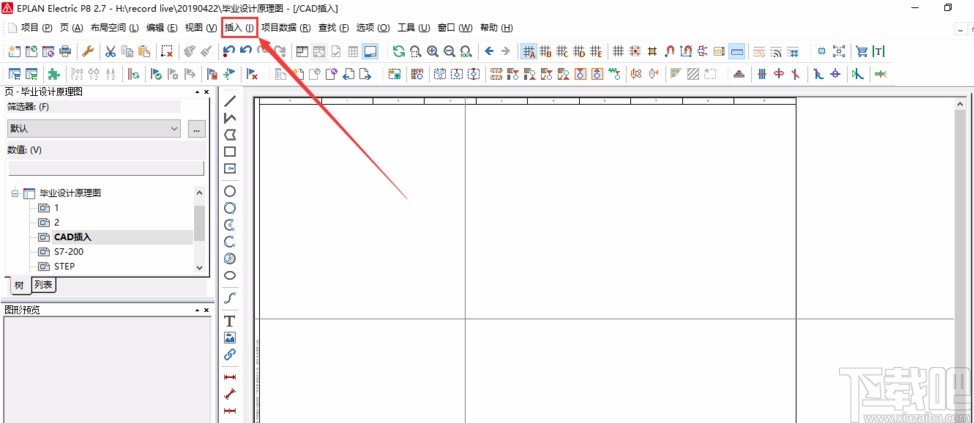Click the shopping cart icon
The image size is (974, 423).
pyautogui.click(x=862, y=52)
